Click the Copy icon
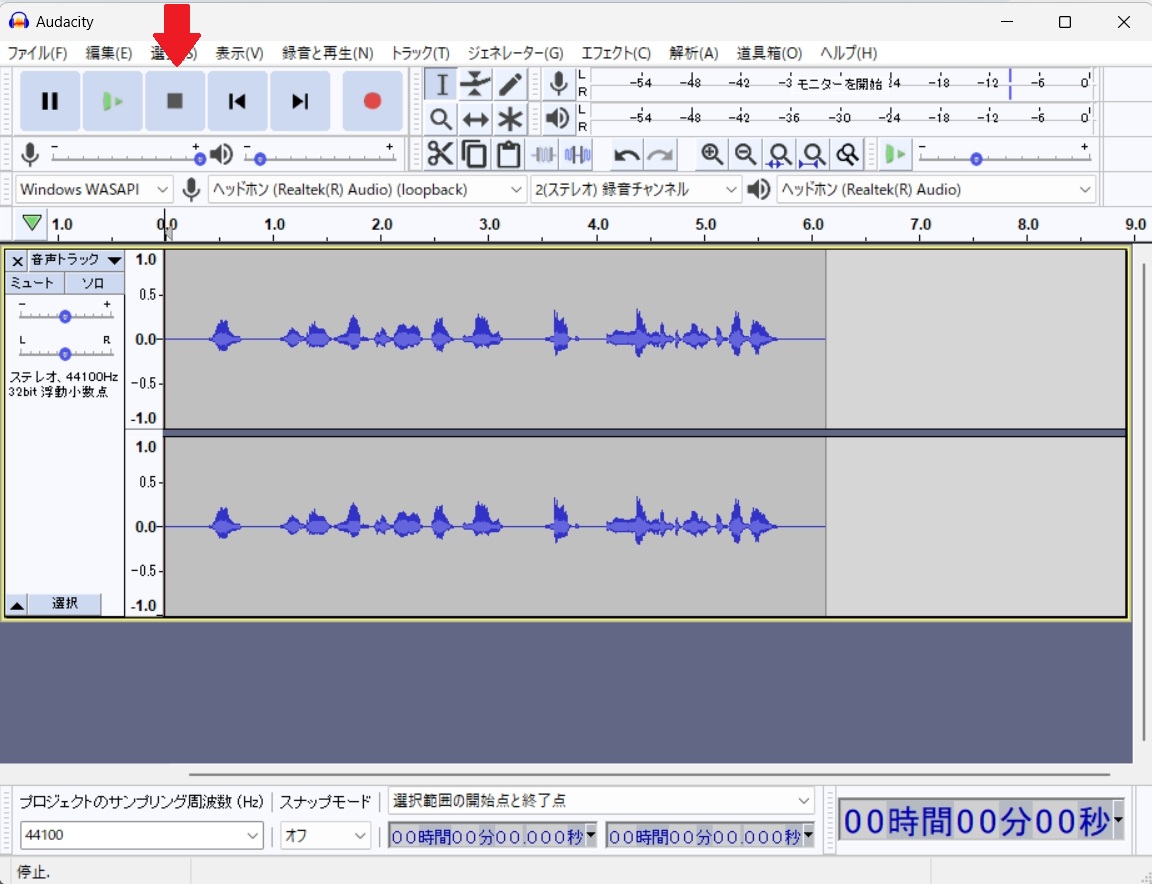Viewport: 1152px width, 884px height. pos(474,154)
